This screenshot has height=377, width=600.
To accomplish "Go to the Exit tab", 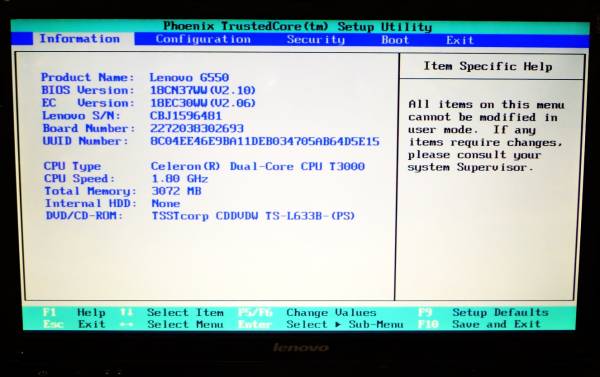I will [460, 40].
